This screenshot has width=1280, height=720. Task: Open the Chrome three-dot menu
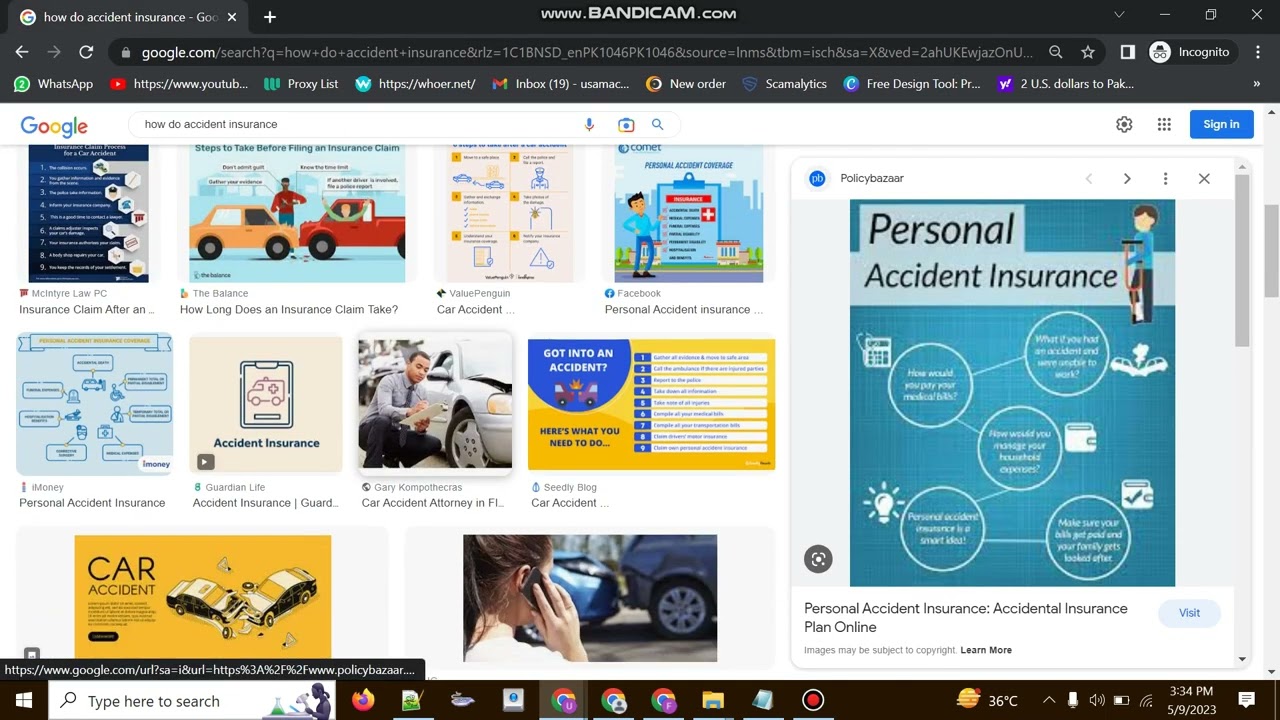tap(1256, 52)
